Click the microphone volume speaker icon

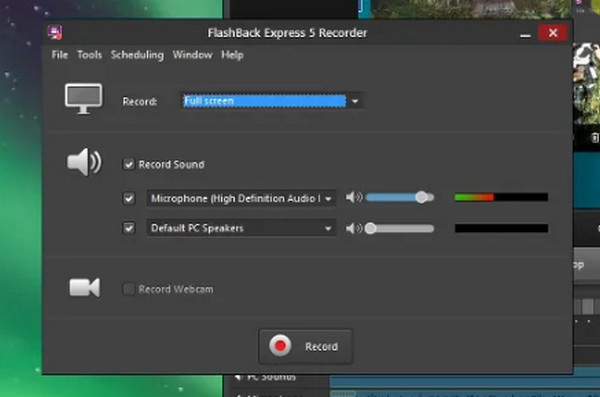click(354, 198)
